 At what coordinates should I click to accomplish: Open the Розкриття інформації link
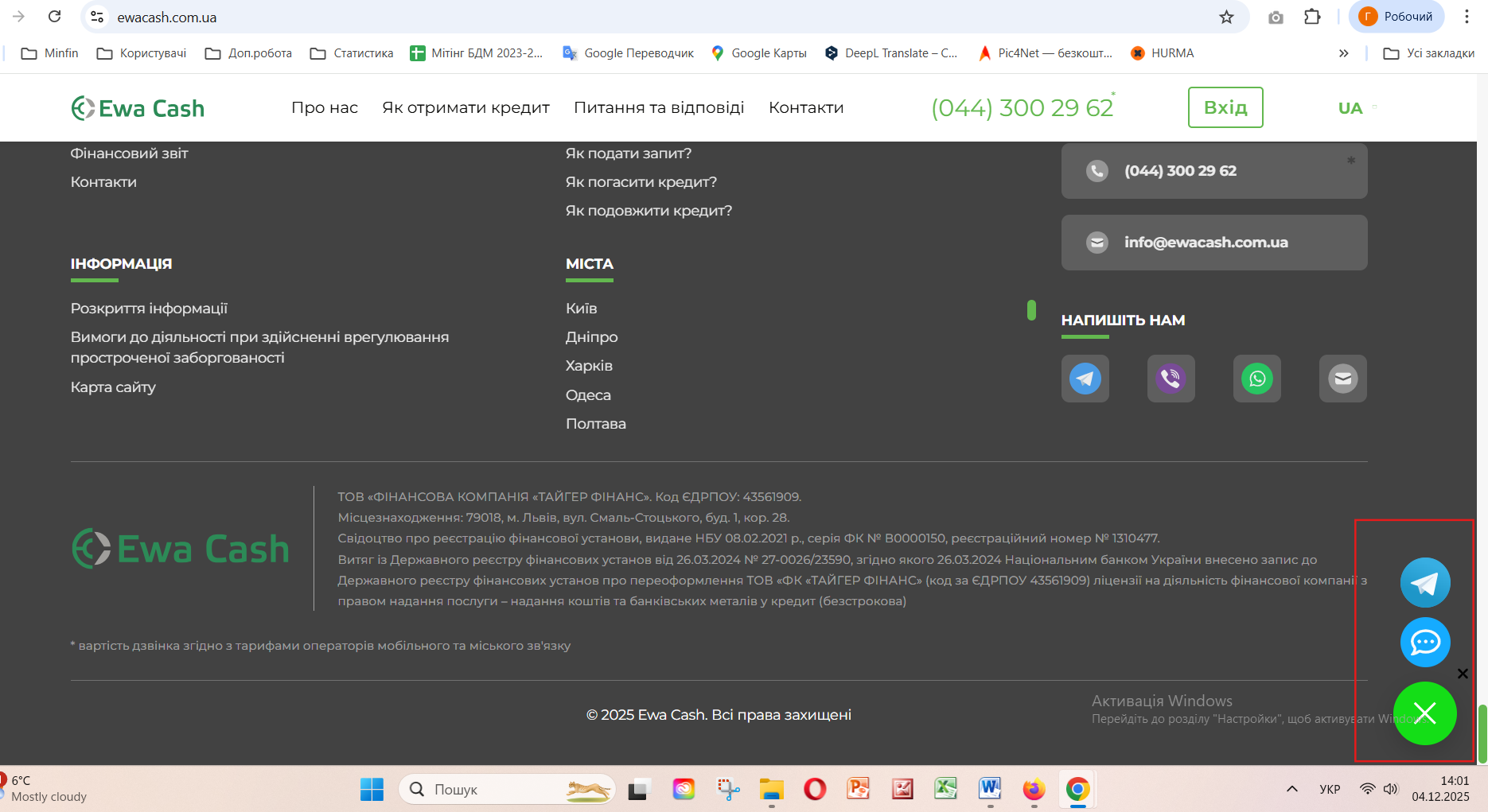click(149, 309)
